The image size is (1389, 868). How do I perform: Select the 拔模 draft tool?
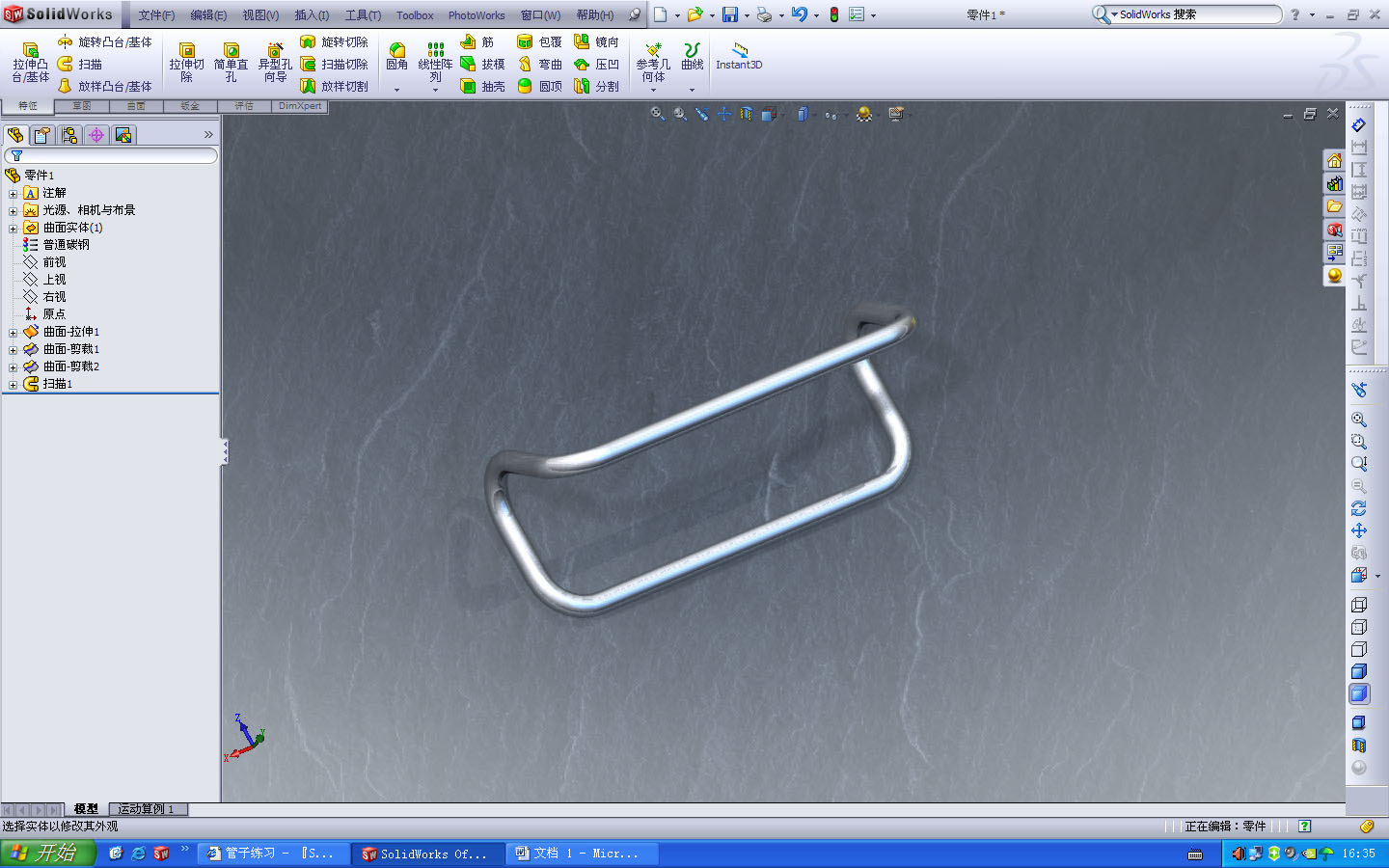tap(482, 64)
